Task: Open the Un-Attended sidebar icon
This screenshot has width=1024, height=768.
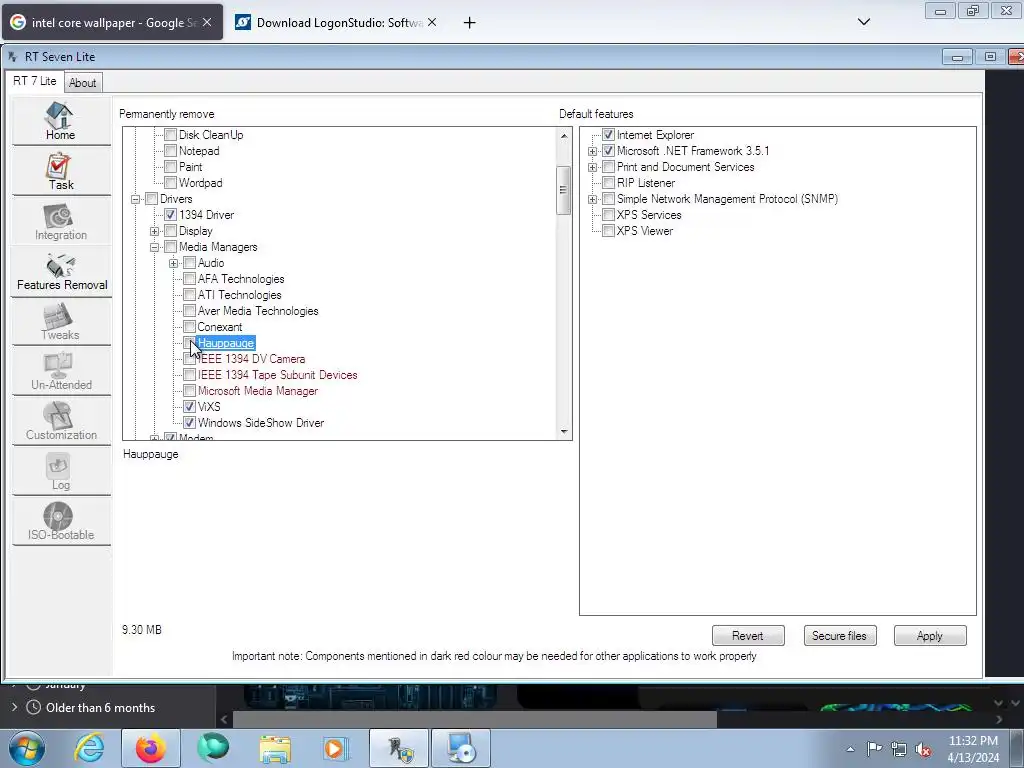Action: (x=60, y=371)
